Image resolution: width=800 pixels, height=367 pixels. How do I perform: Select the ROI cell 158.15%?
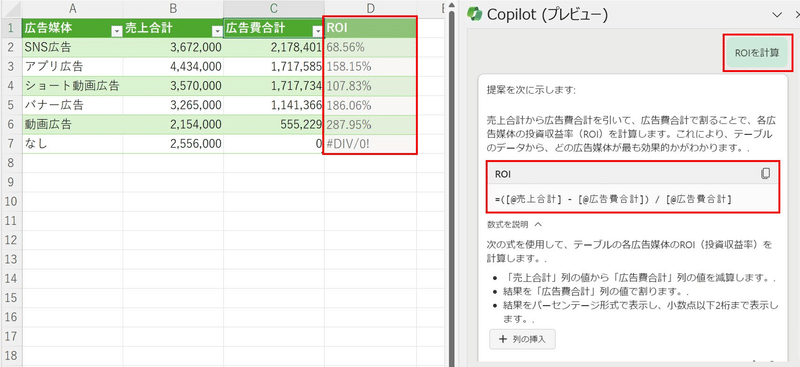[370, 67]
